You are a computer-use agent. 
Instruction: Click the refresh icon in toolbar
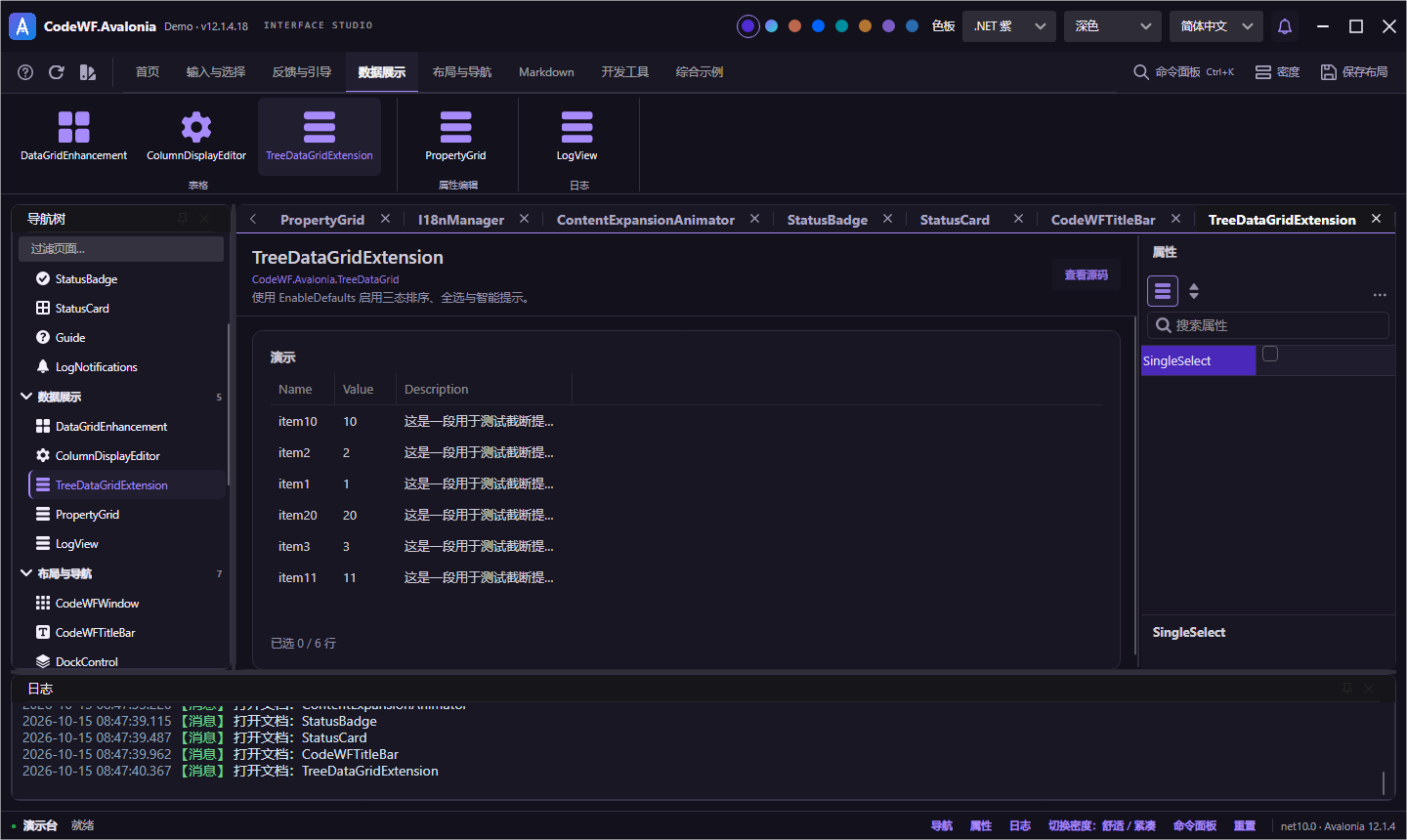pos(57,72)
